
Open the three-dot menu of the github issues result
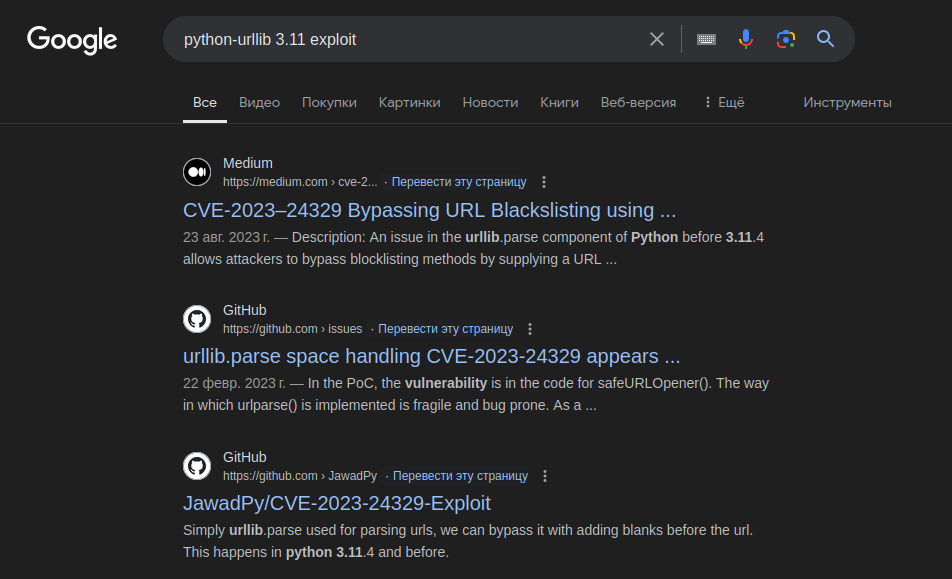pos(530,329)
